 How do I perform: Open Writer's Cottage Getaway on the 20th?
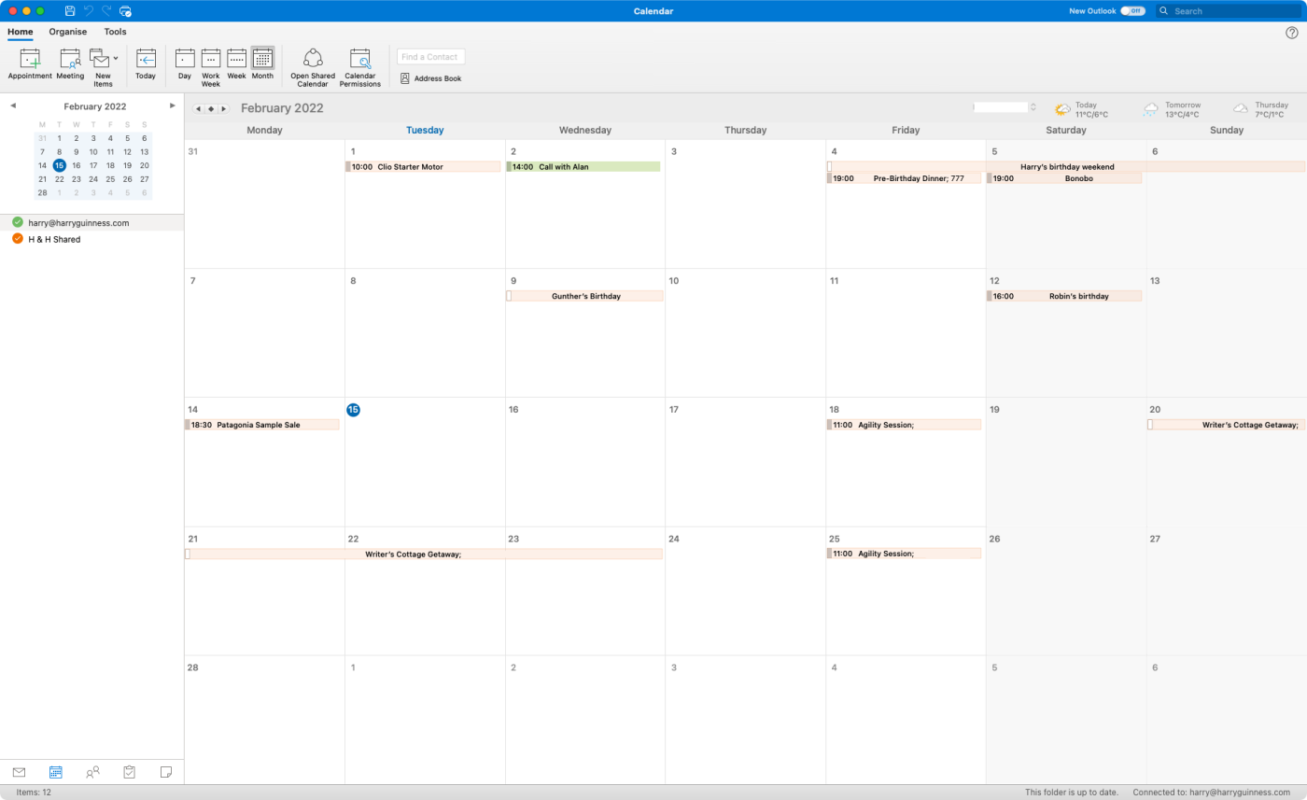point(1226,425)
